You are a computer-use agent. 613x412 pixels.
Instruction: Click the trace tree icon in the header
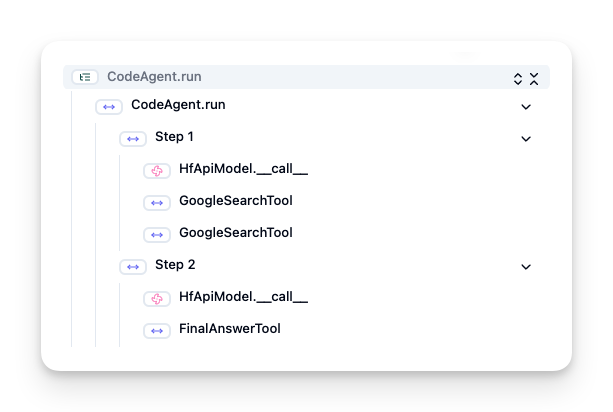click(85, 77)
